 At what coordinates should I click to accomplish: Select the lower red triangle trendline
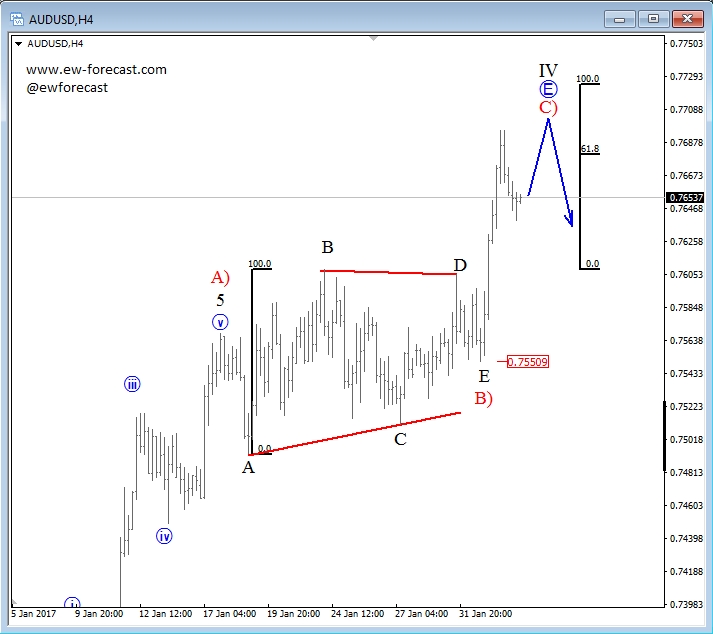355,434
